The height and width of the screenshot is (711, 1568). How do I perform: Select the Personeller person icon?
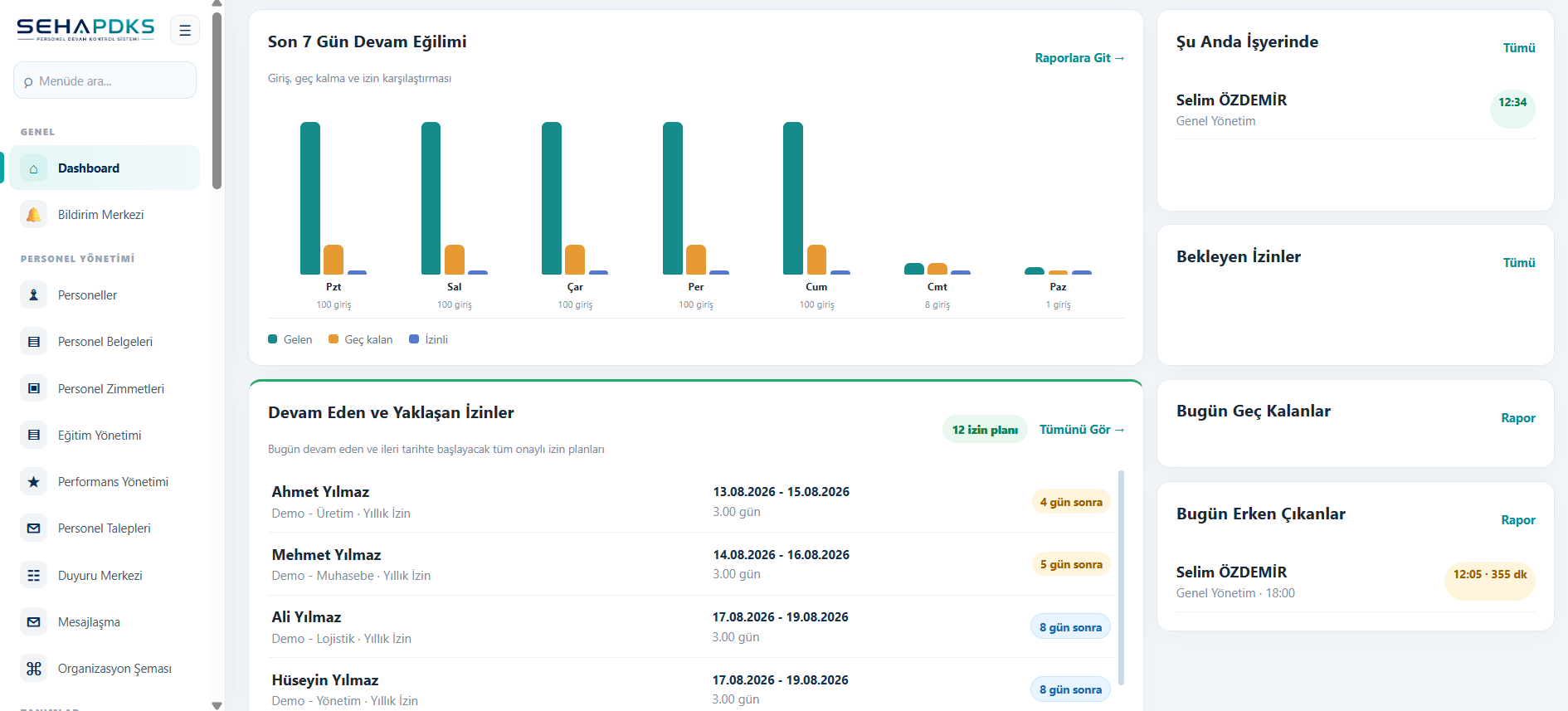(33, 295)
